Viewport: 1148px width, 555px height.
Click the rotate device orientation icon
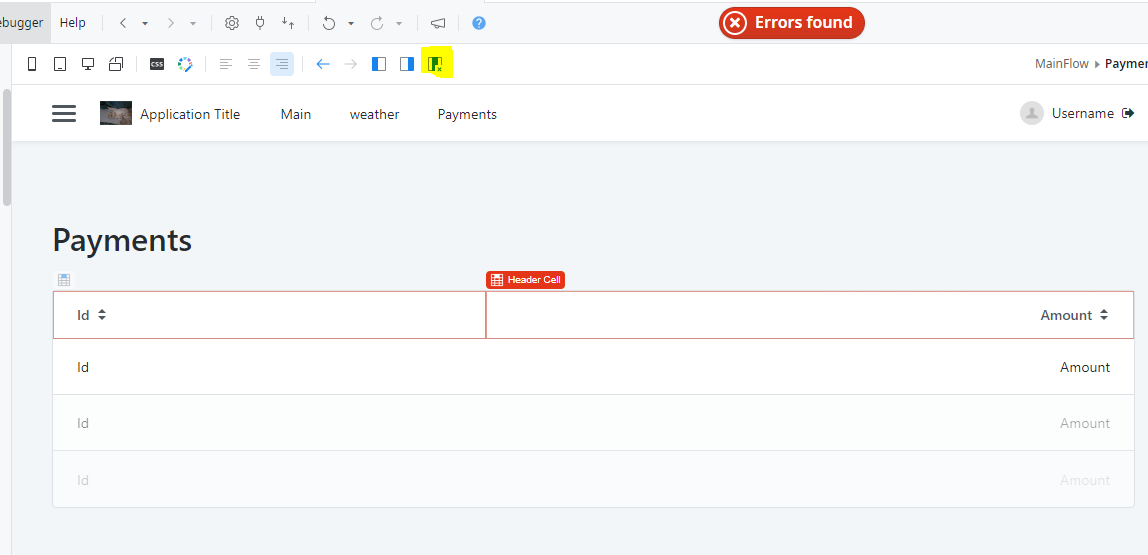[116, 64]
